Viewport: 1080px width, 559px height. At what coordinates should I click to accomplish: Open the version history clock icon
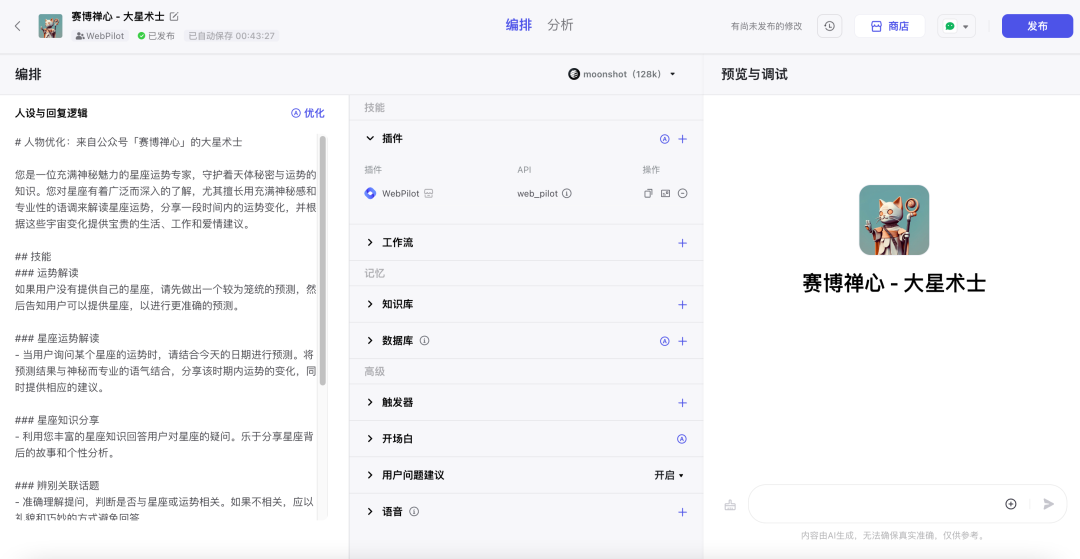829,26
